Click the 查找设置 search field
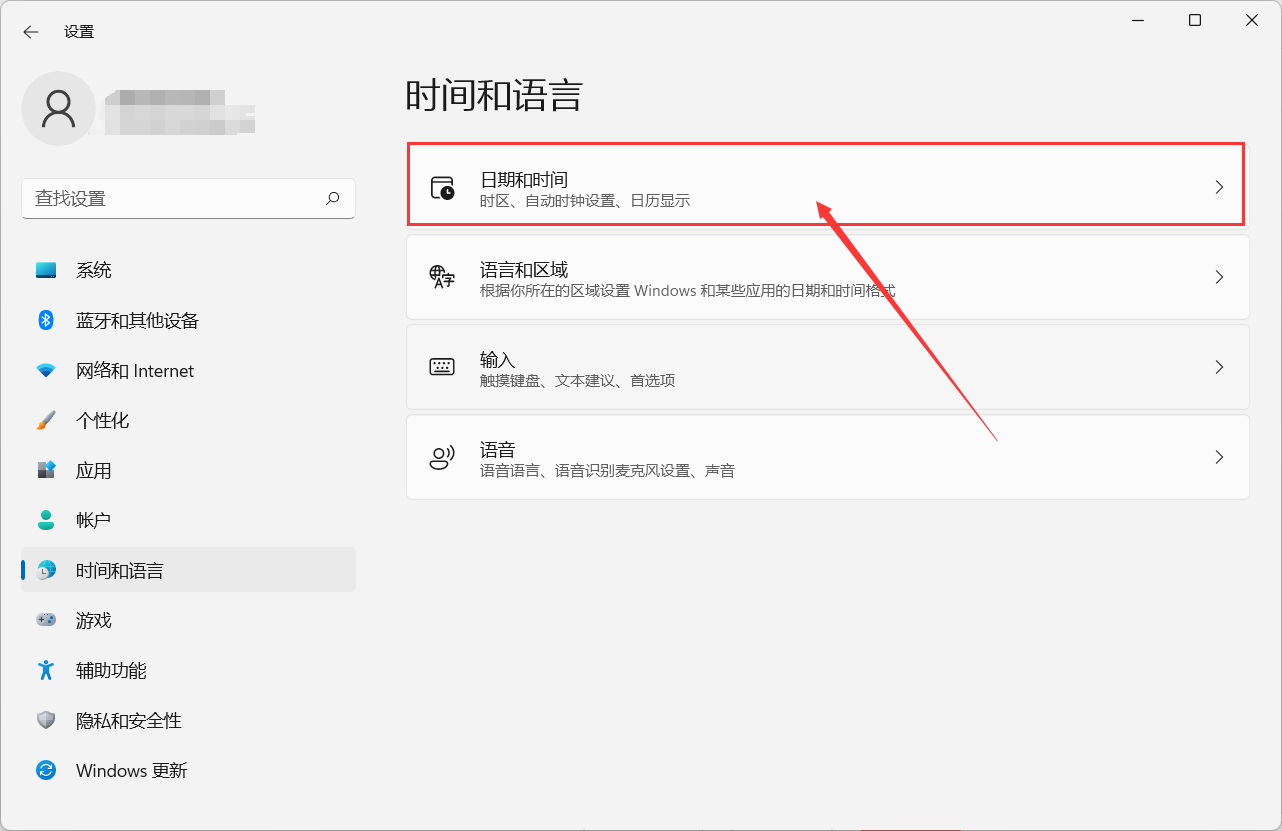1282x831 pixels. pos(188,198)
